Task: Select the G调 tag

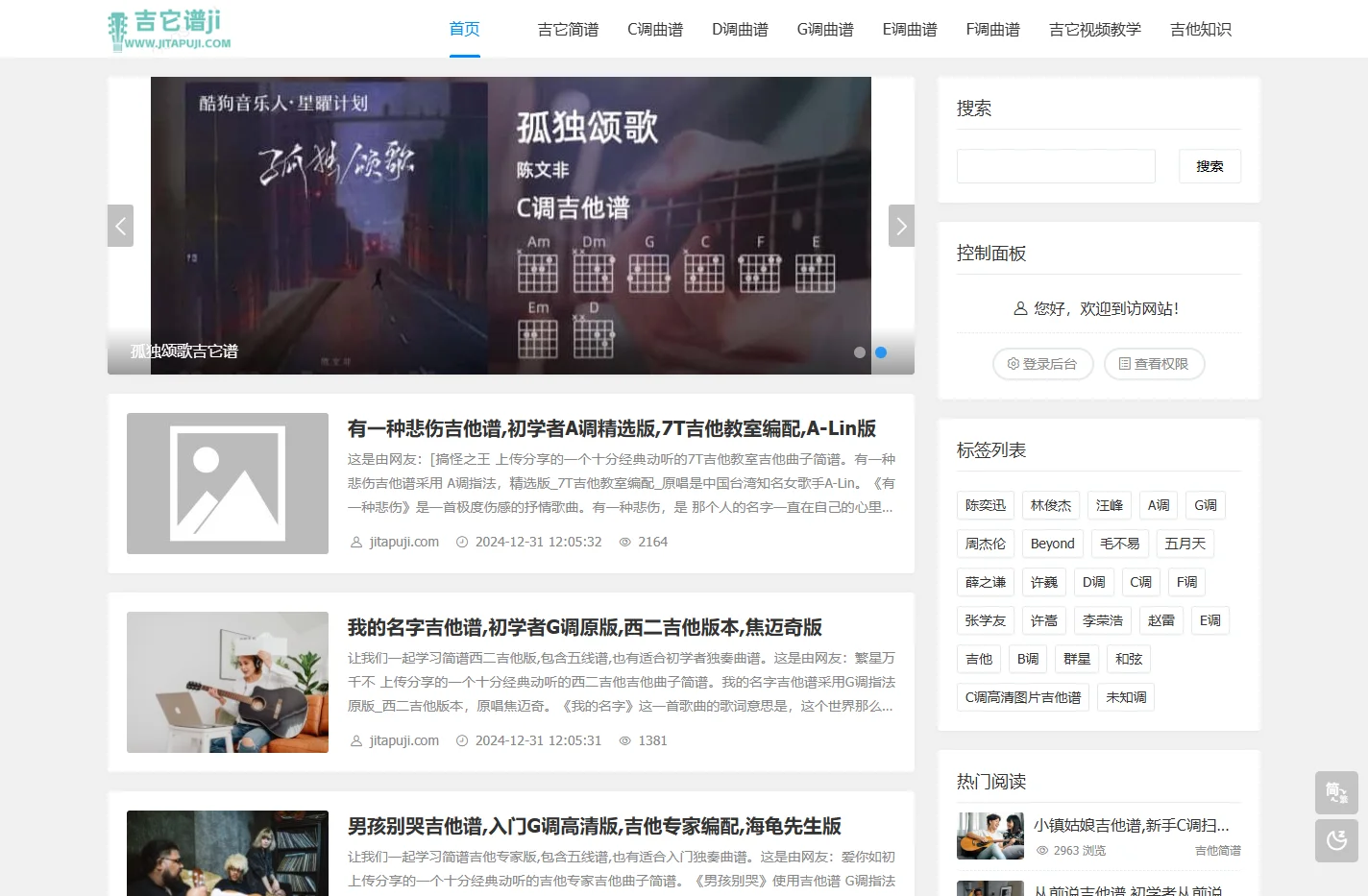Action: 1206,505
